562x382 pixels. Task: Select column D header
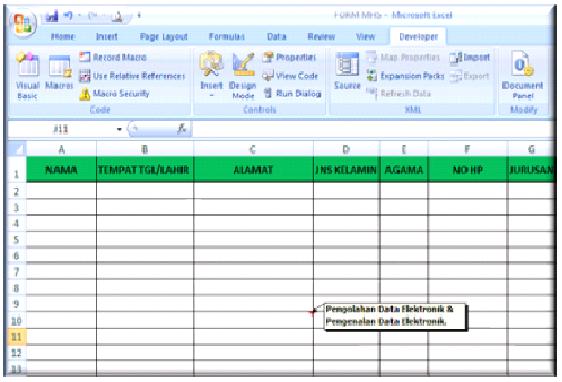click(x=346, y=149)
